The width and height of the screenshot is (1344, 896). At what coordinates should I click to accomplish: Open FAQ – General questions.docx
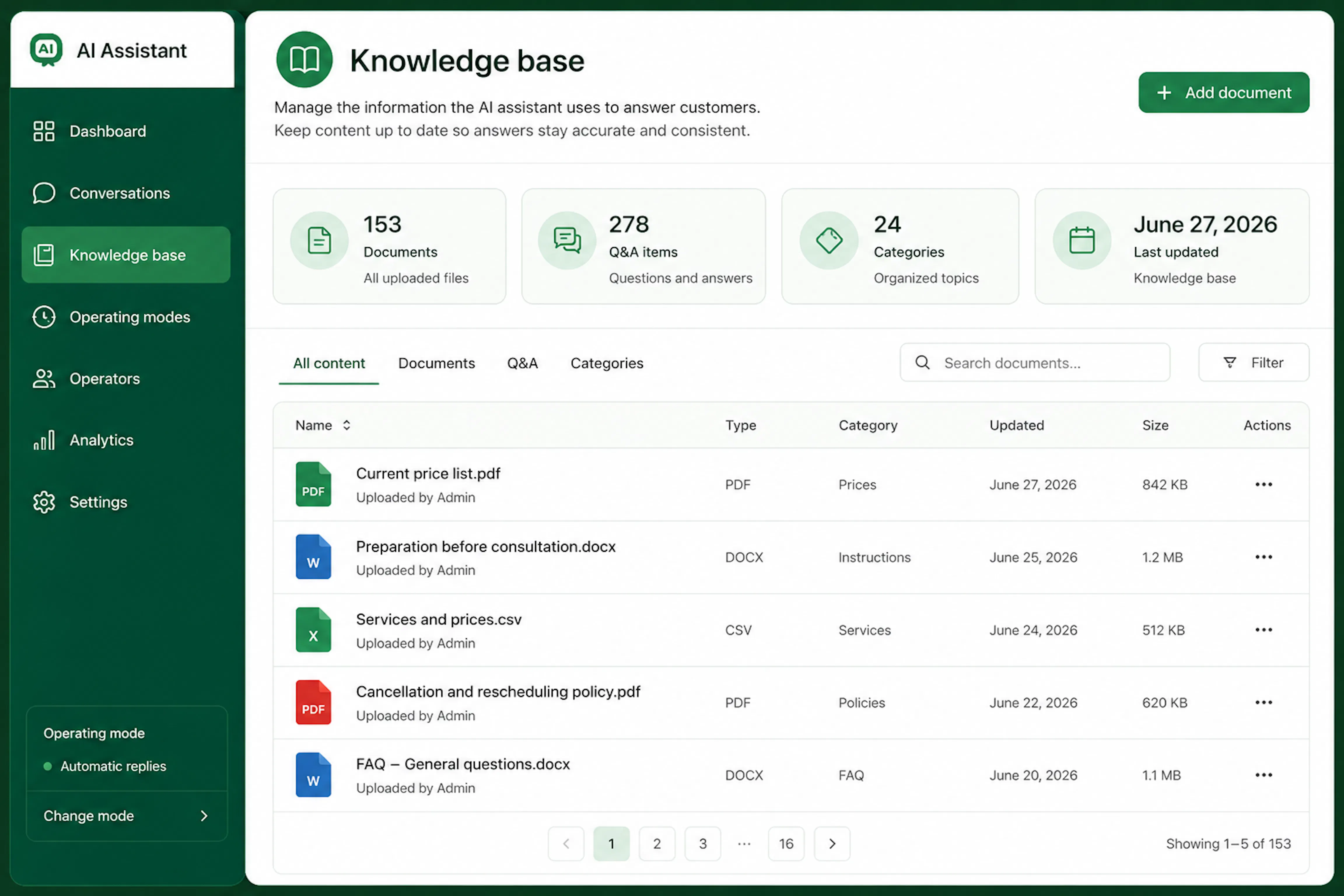[463, 764]
